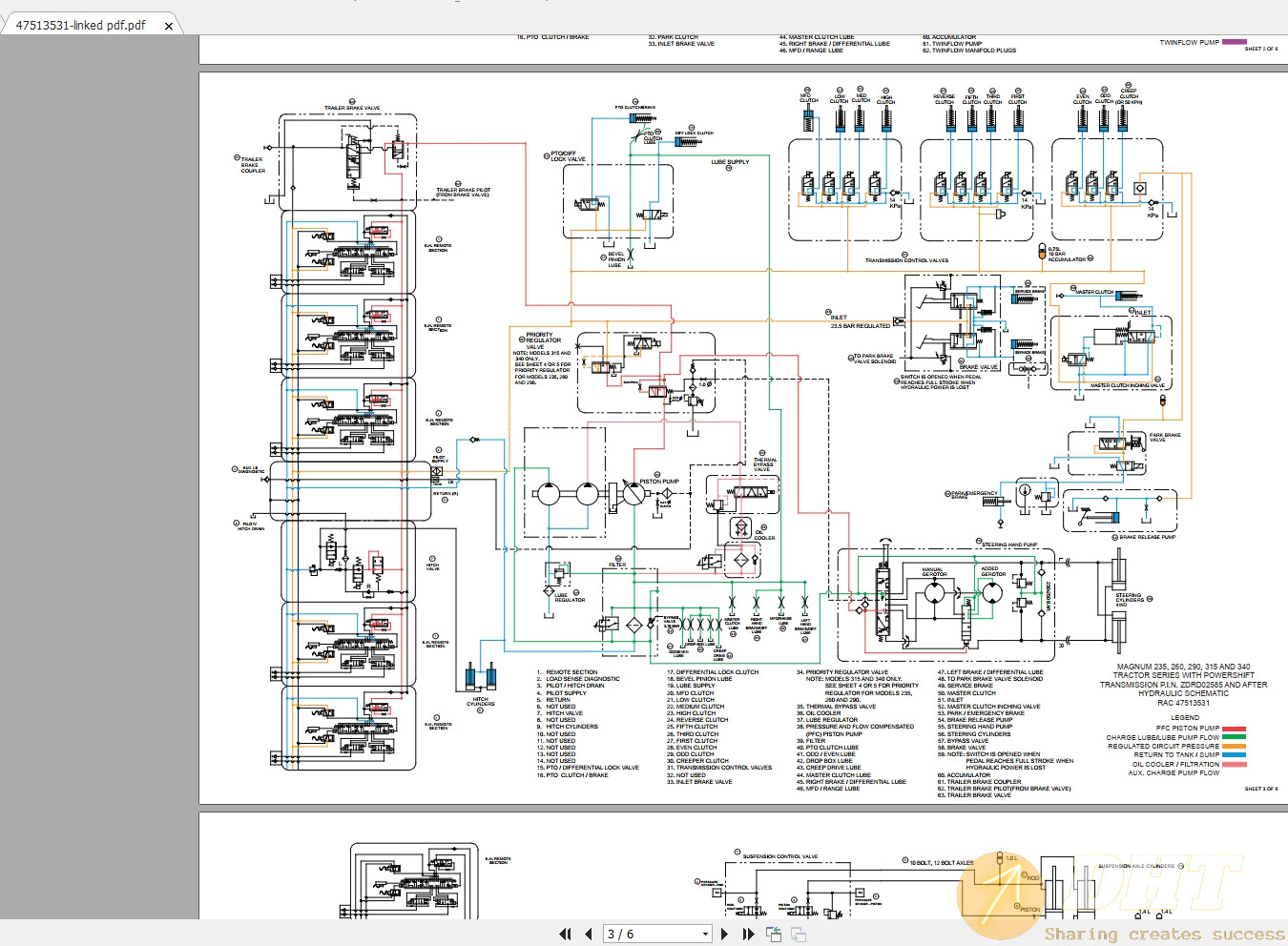
Task: Click the green Charge Lube/Lube Pump Flow swatch
Action: [1234, 737]
